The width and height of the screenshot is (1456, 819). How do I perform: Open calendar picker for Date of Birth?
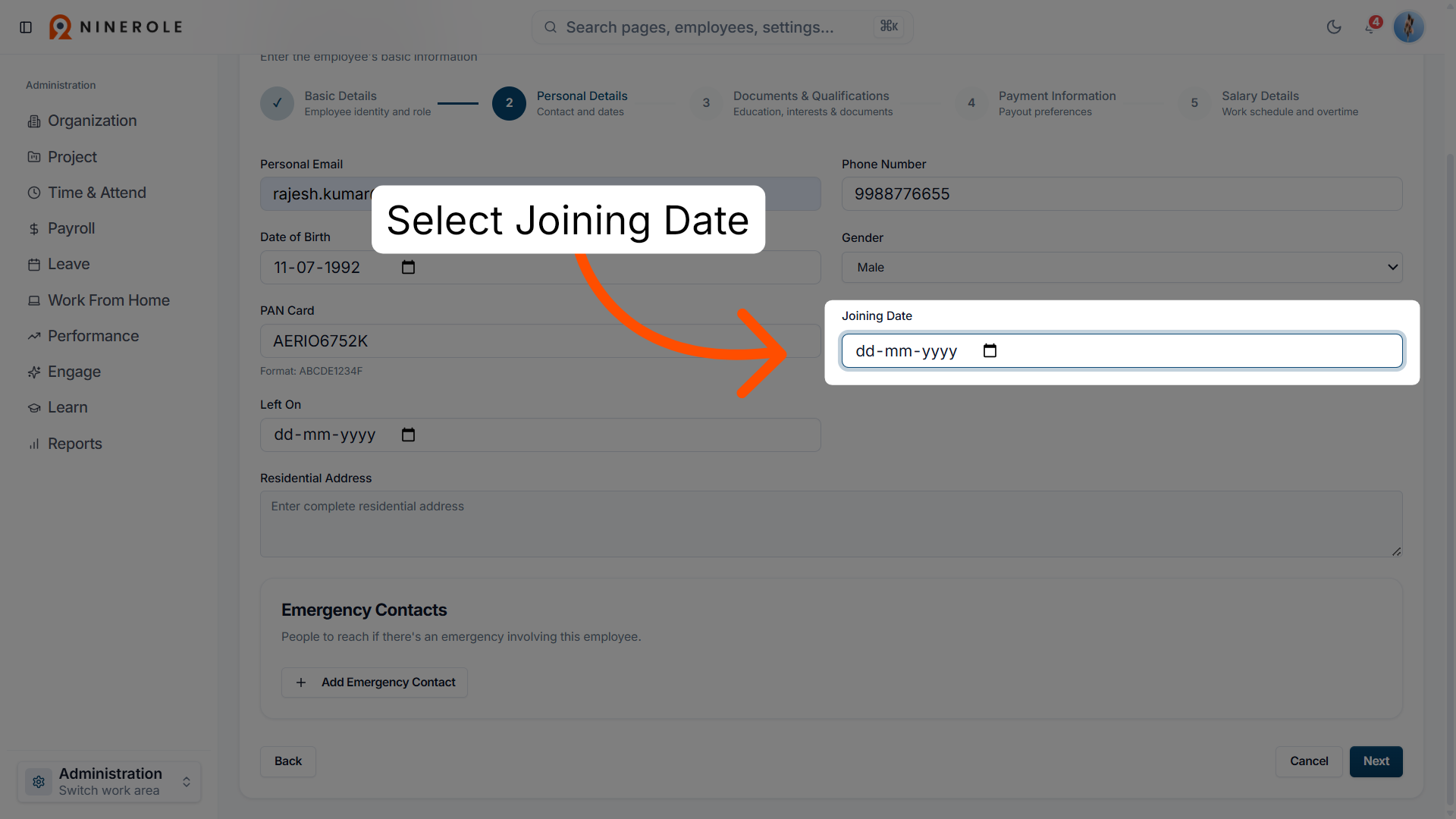click(408, 268)
